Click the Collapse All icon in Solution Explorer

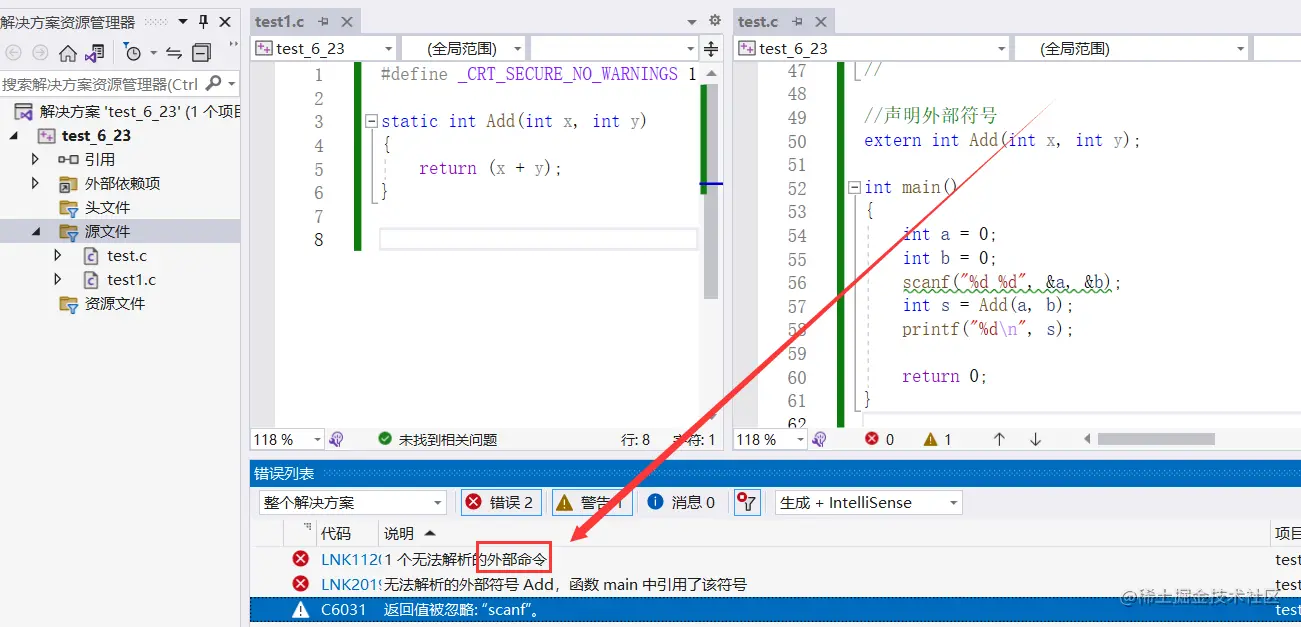tap(203, 54)
